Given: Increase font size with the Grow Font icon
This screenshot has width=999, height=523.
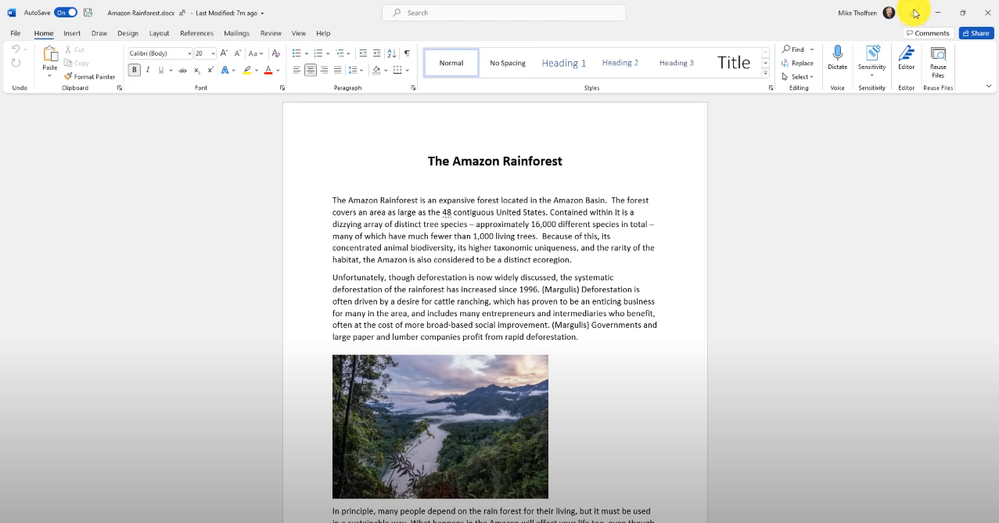Looking at the screenshot, I should pos(224,54).
